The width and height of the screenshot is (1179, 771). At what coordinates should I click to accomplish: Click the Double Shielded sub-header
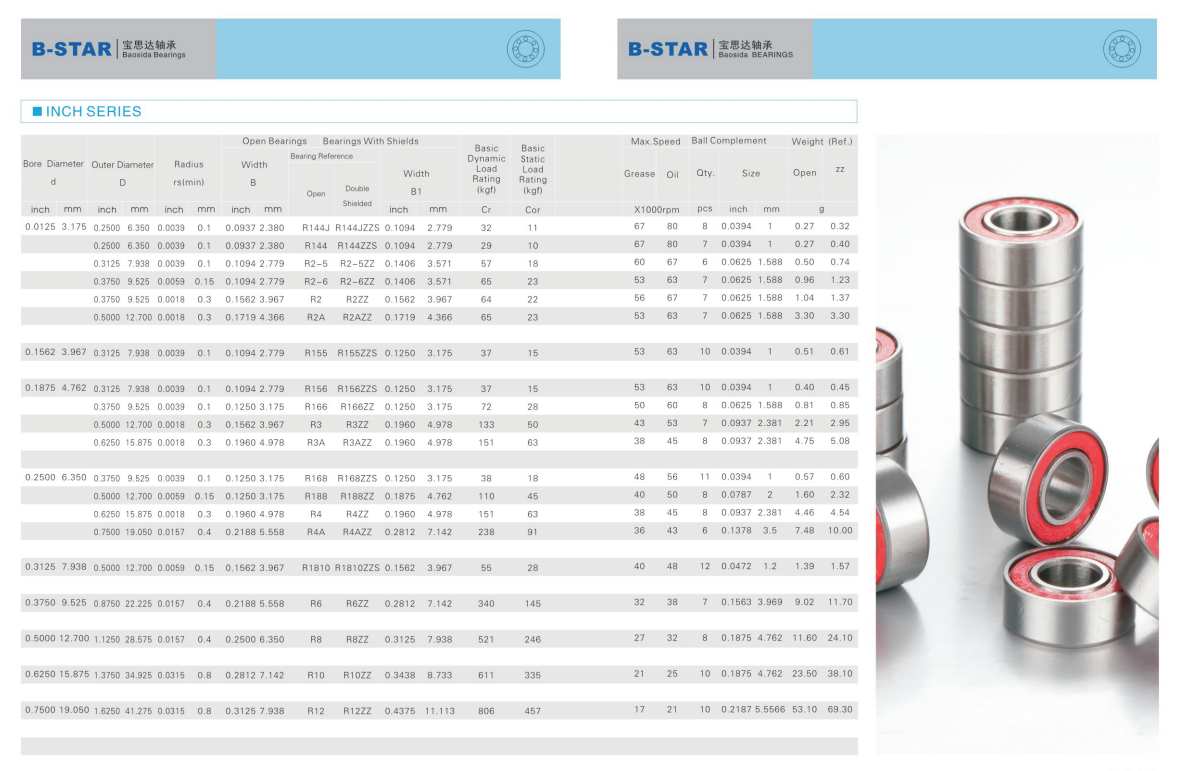[x=357, y=195]
